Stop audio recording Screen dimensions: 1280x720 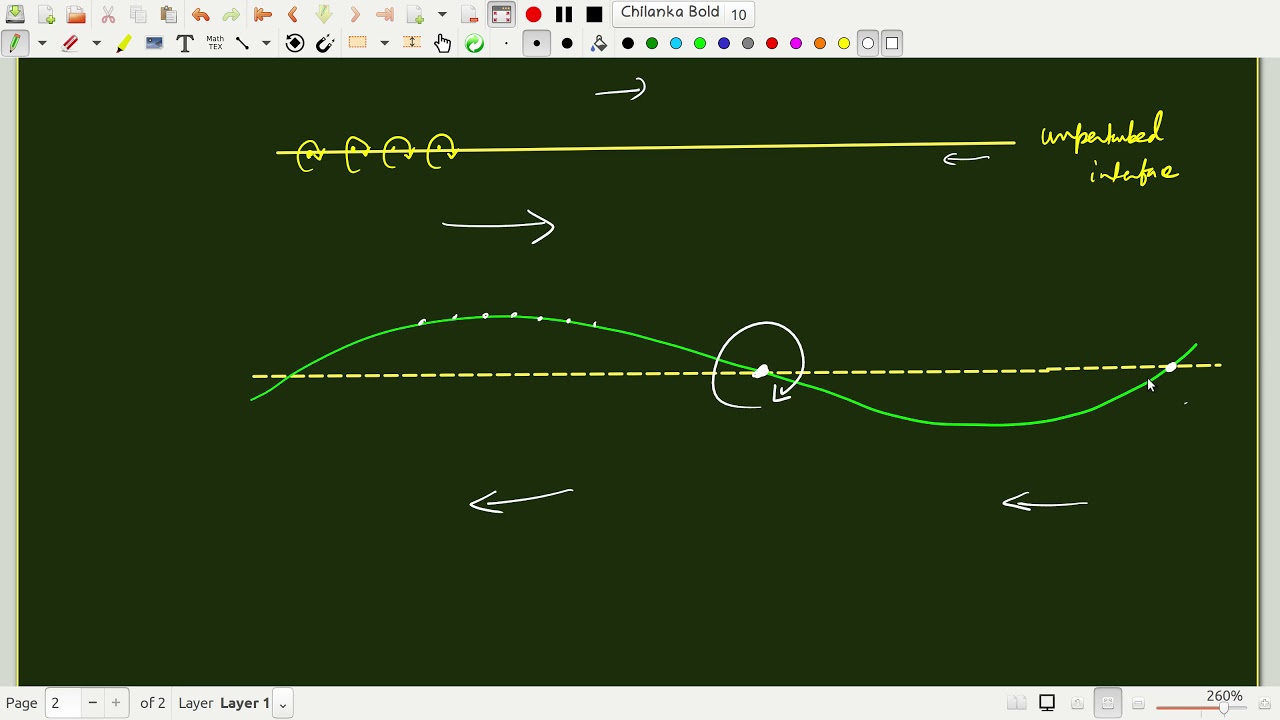594,14
